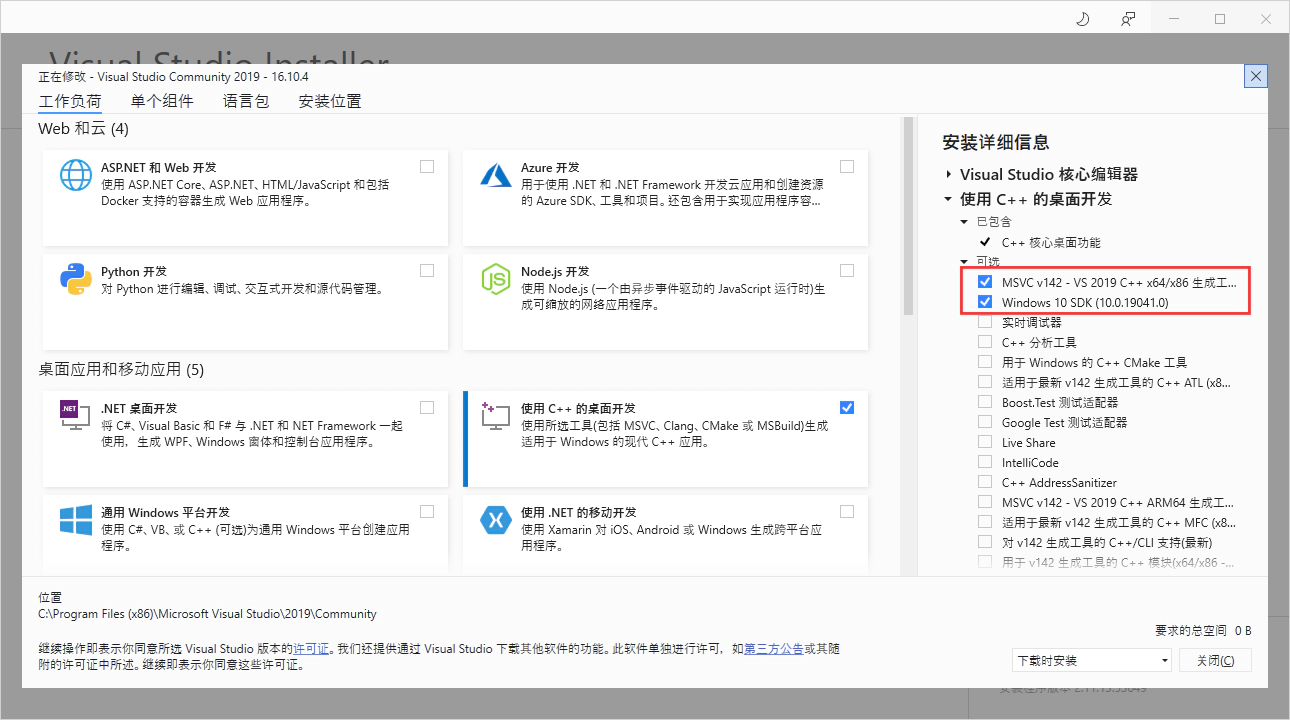This screenshot has height=720, width=1290.
Task: Enable 用于 Windows 的 C++ CMake 工具
Action: (x=985, y=362)
